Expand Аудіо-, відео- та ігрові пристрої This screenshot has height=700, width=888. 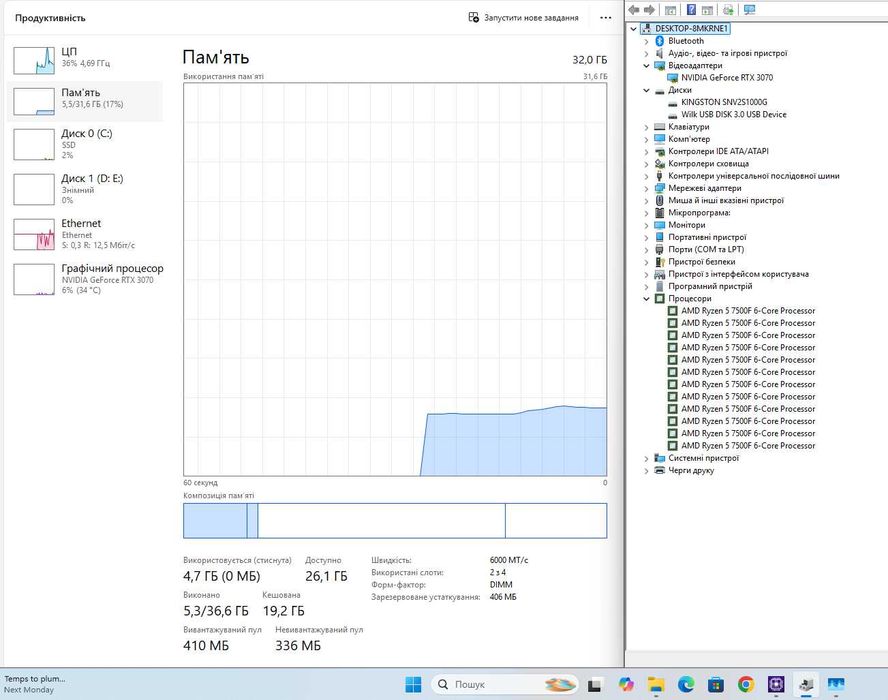point(646,54)
